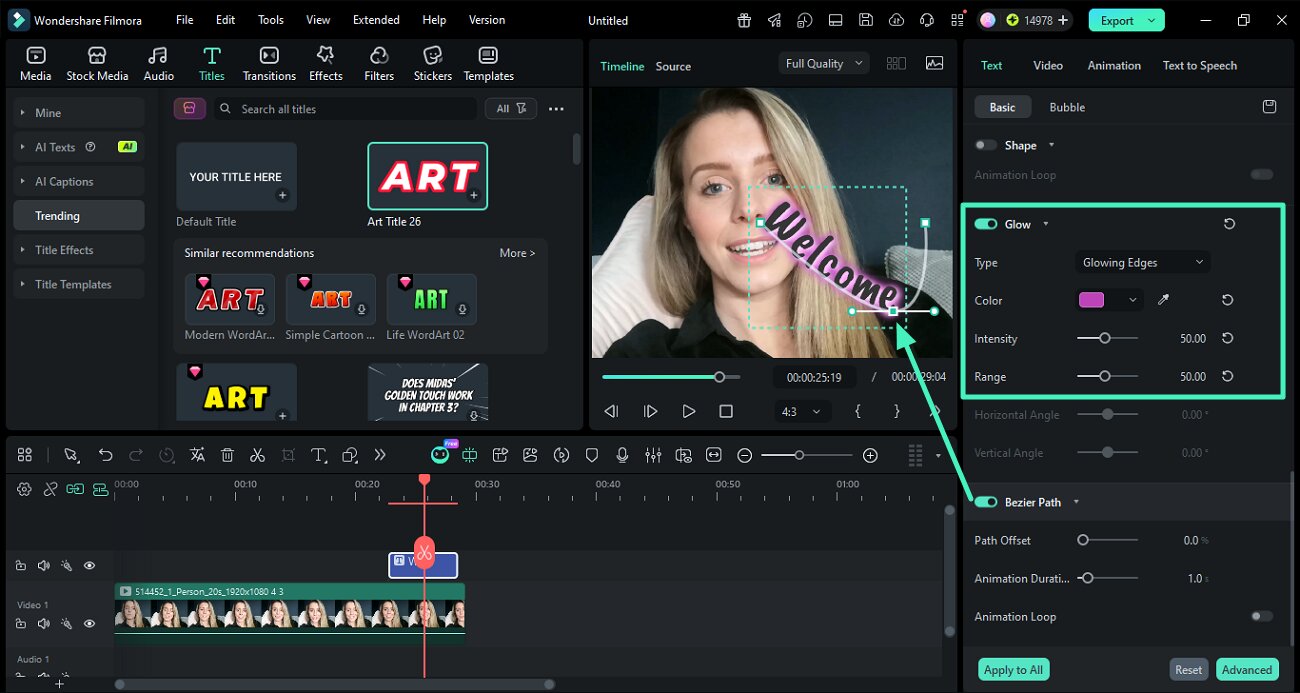This screenshot has width=1300, height=693.
Task: Open the Audio library
Action: [158, 64]
